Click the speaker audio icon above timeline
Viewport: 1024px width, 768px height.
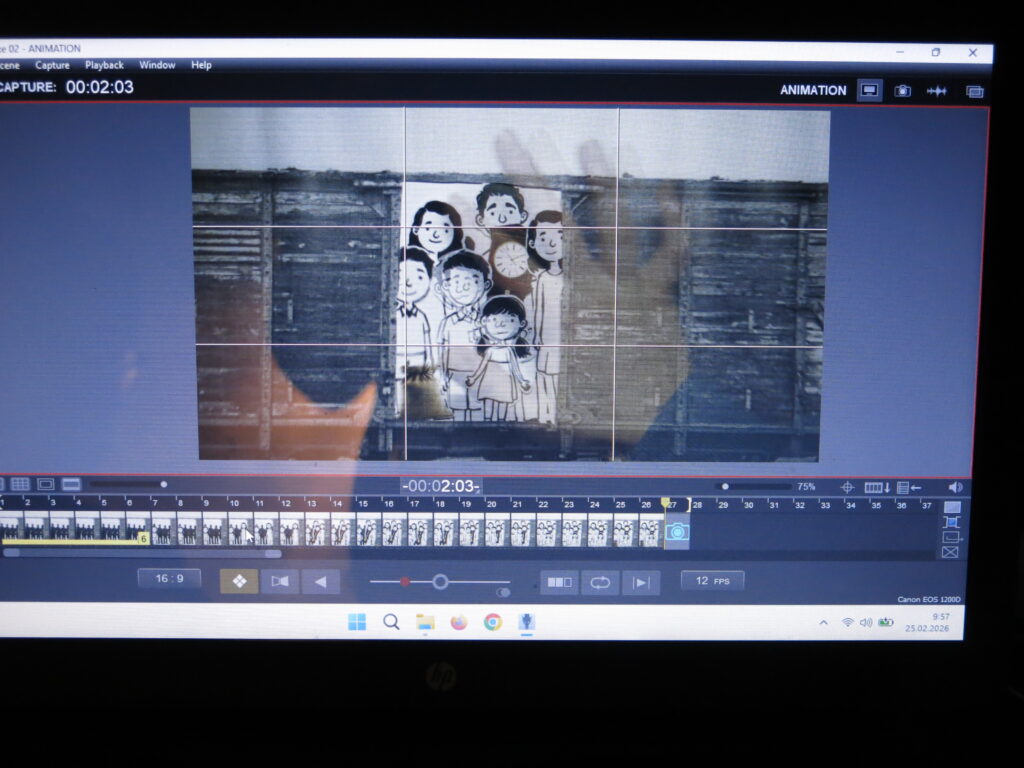pyautogui.click(x=955, y=487)
